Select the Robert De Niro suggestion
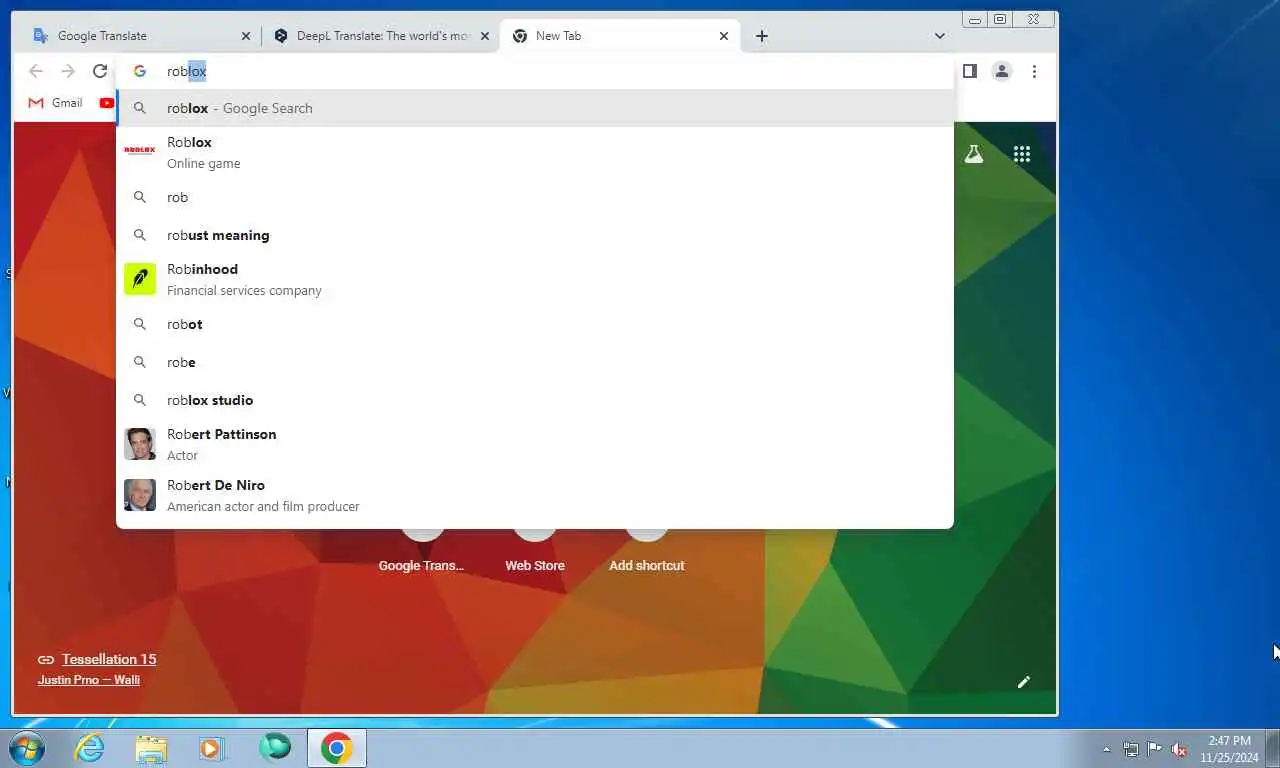Viewport: 1280px width, 768px height. pyautogui.click(x=535, y=495)
